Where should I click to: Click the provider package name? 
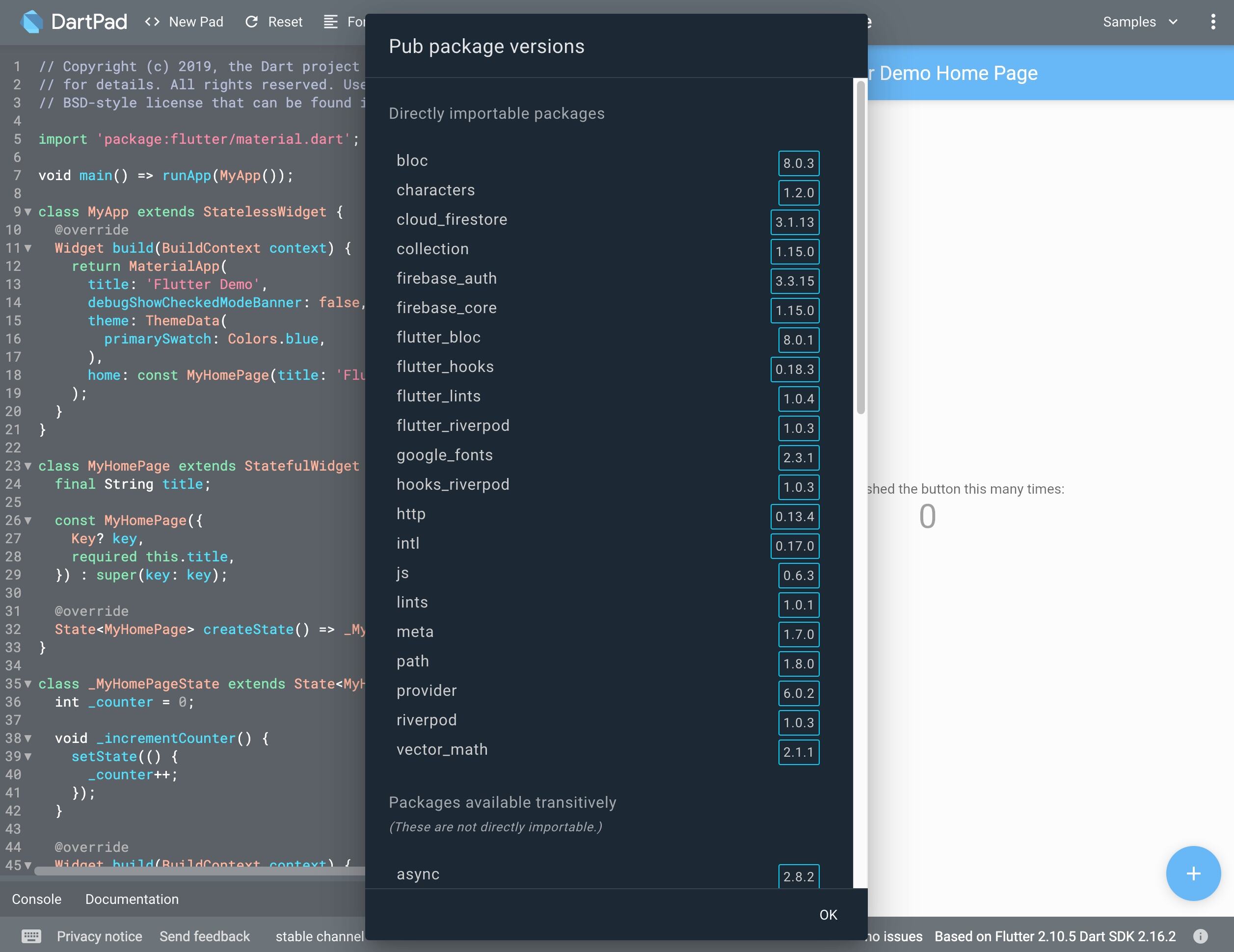click(x=427, y=690)
